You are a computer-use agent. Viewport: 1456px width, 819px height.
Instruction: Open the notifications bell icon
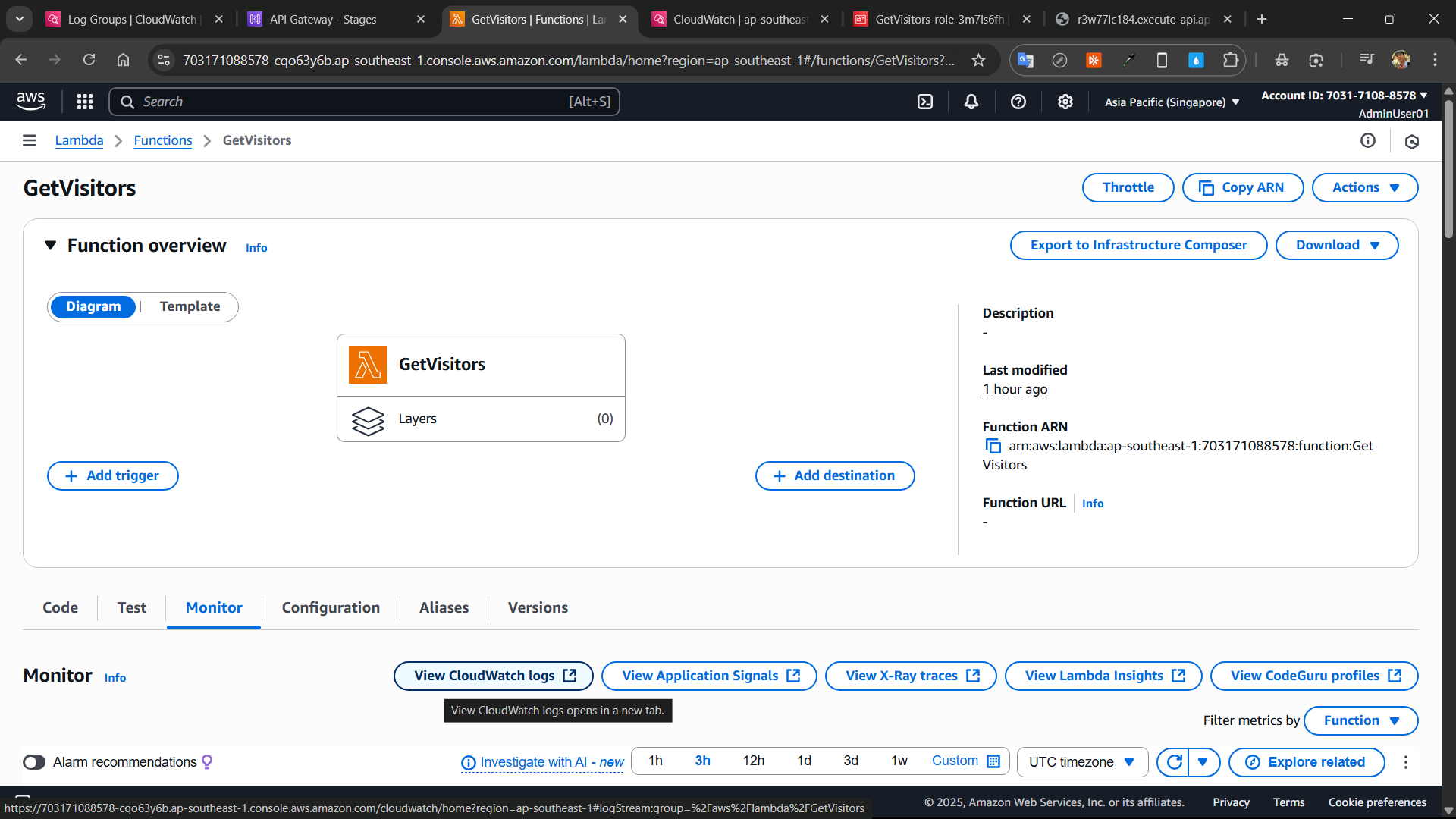[971, 102]
